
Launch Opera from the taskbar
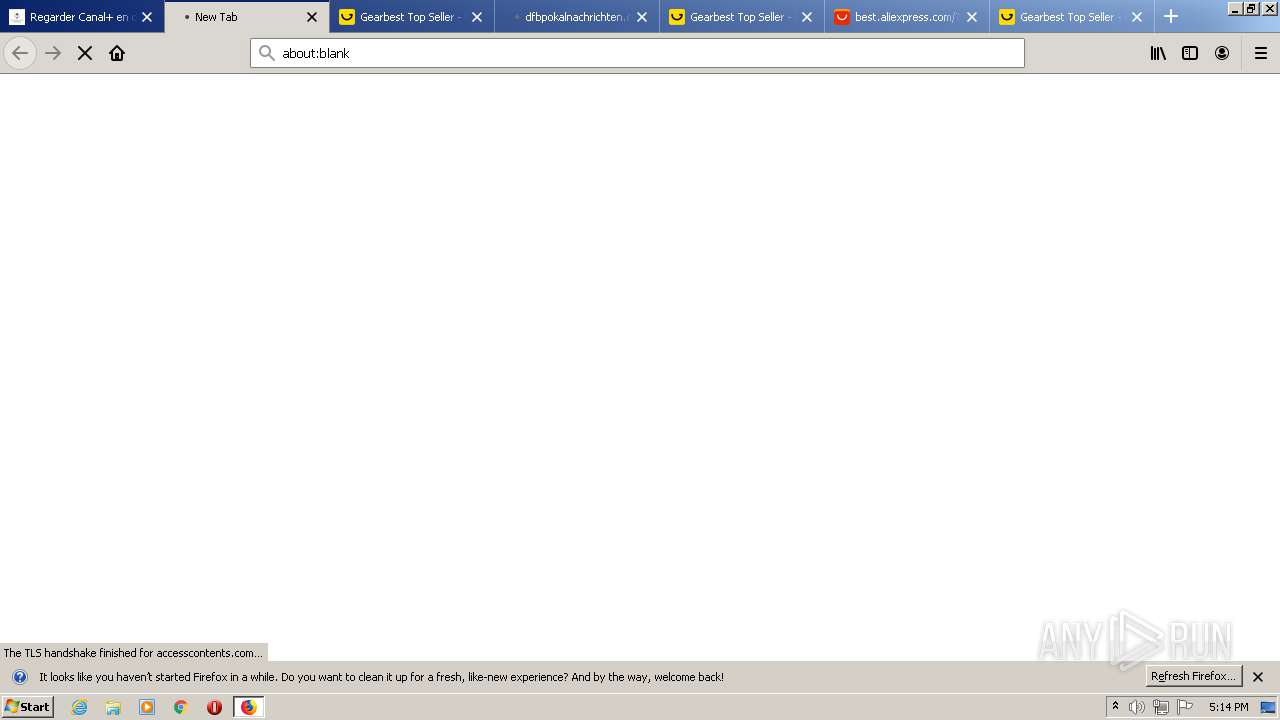point(214,707)
